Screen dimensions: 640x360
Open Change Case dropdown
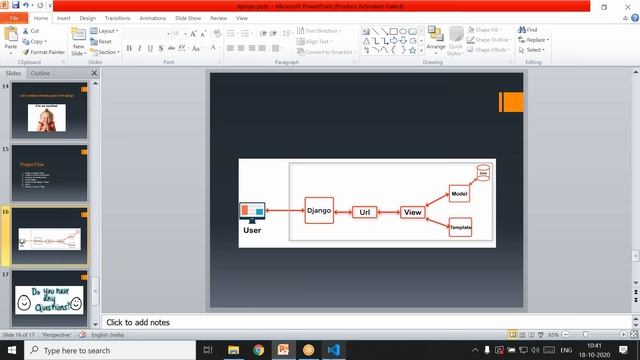(197, 48)
